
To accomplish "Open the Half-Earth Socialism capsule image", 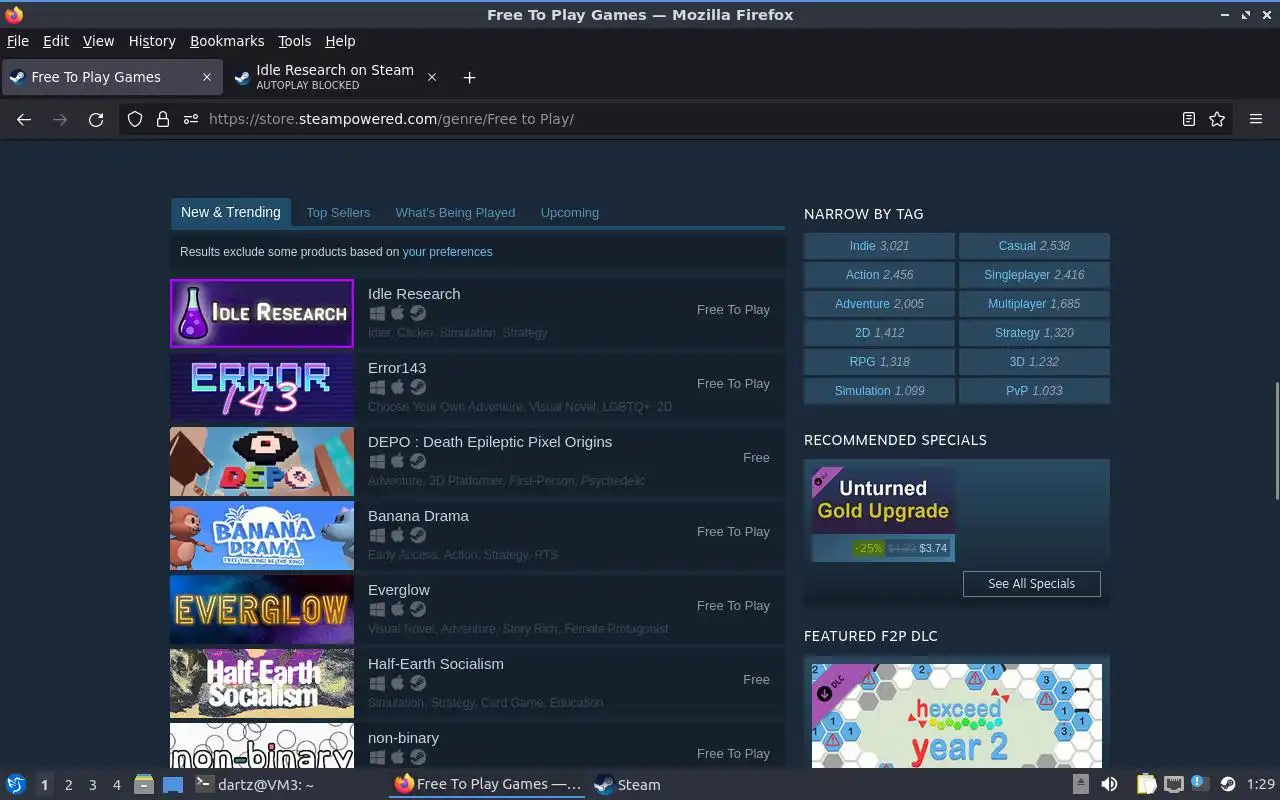I will [262, 683].
